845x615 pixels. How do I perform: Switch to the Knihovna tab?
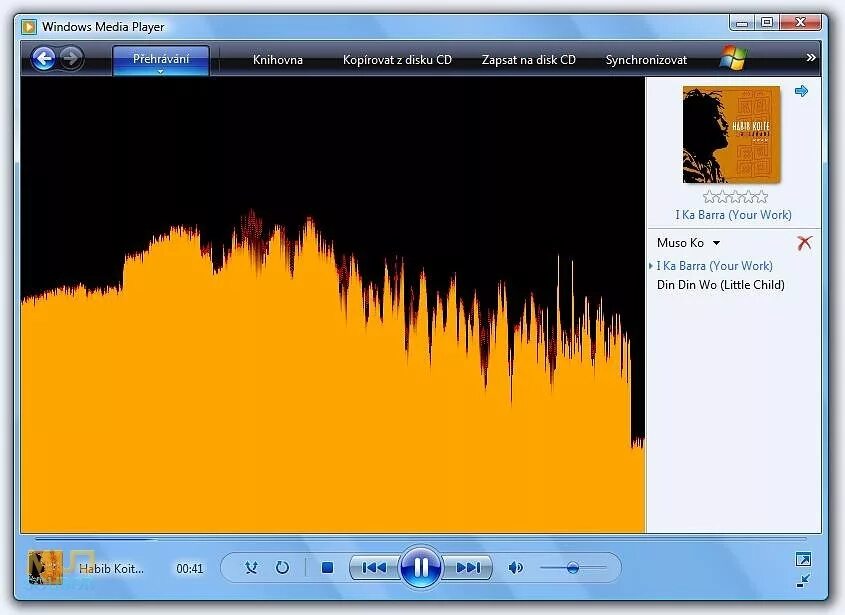click(278, 60)
